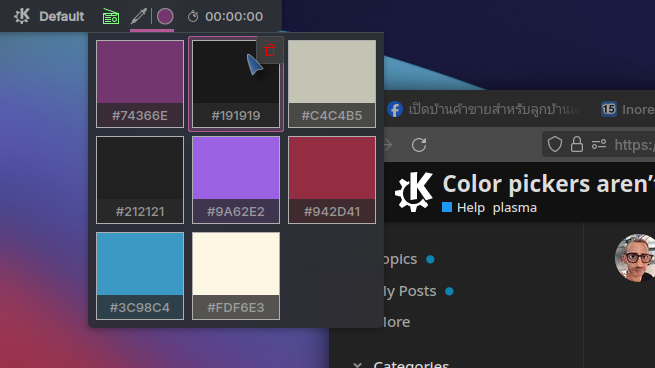Screen dimensions: 655x368
Task: Open the More sidebar item
Action: pyautogui.click(x=397, y=322)
